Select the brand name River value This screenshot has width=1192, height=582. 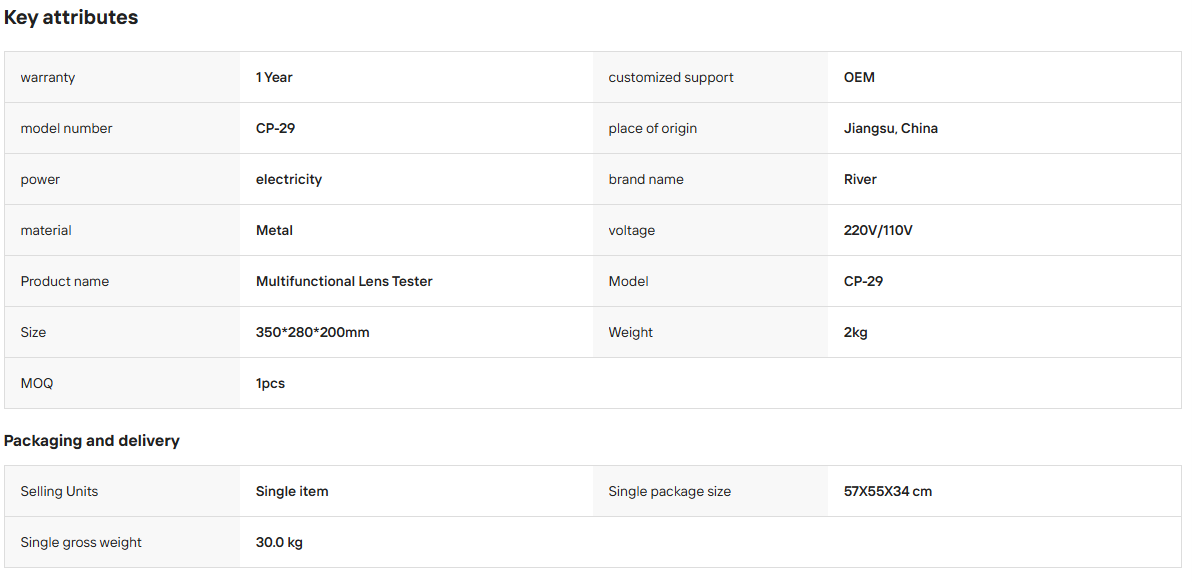pyautogui.click(x=860, y=179)
